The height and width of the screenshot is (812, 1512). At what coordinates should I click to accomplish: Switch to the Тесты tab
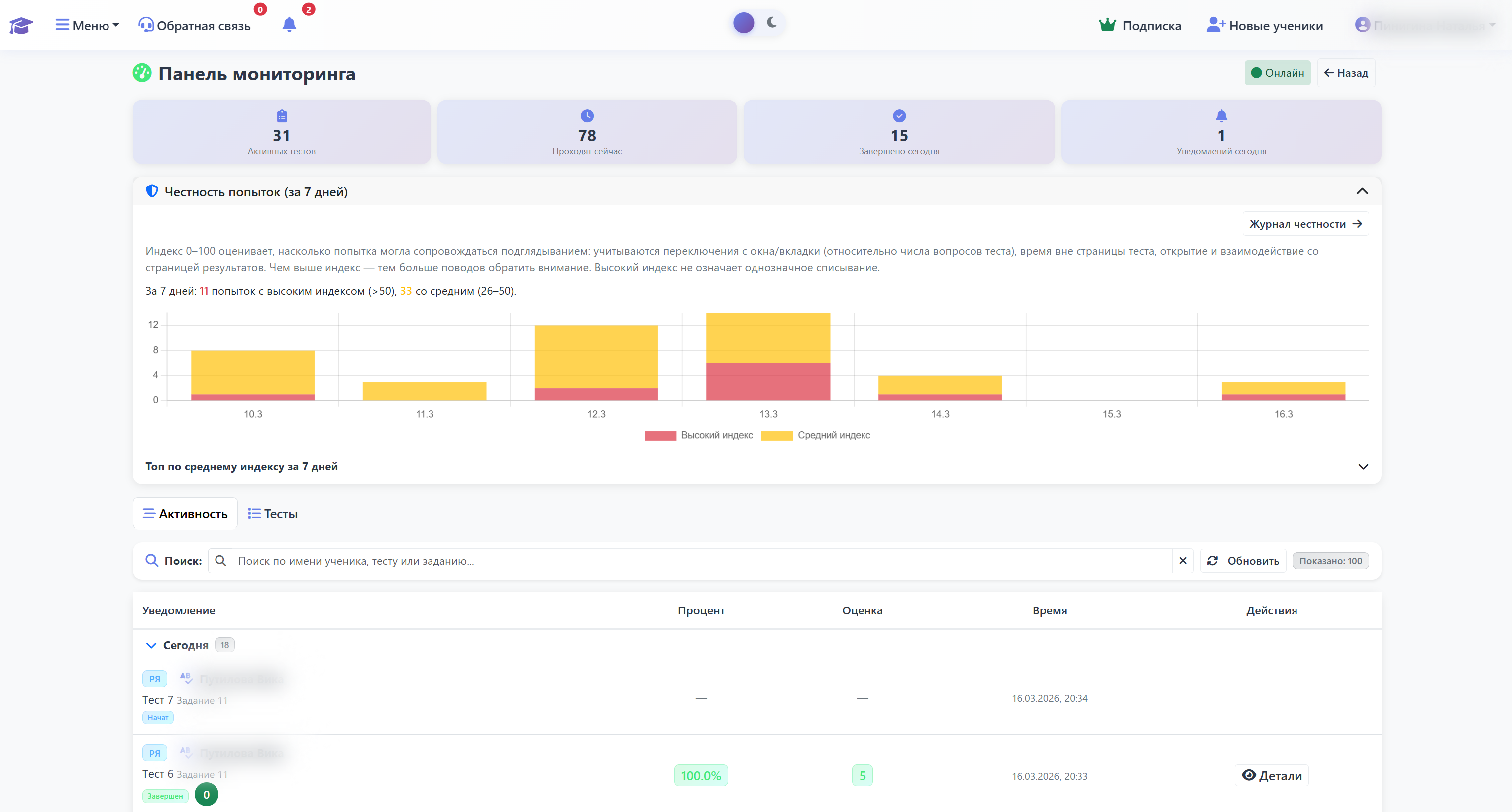(272, 514)
